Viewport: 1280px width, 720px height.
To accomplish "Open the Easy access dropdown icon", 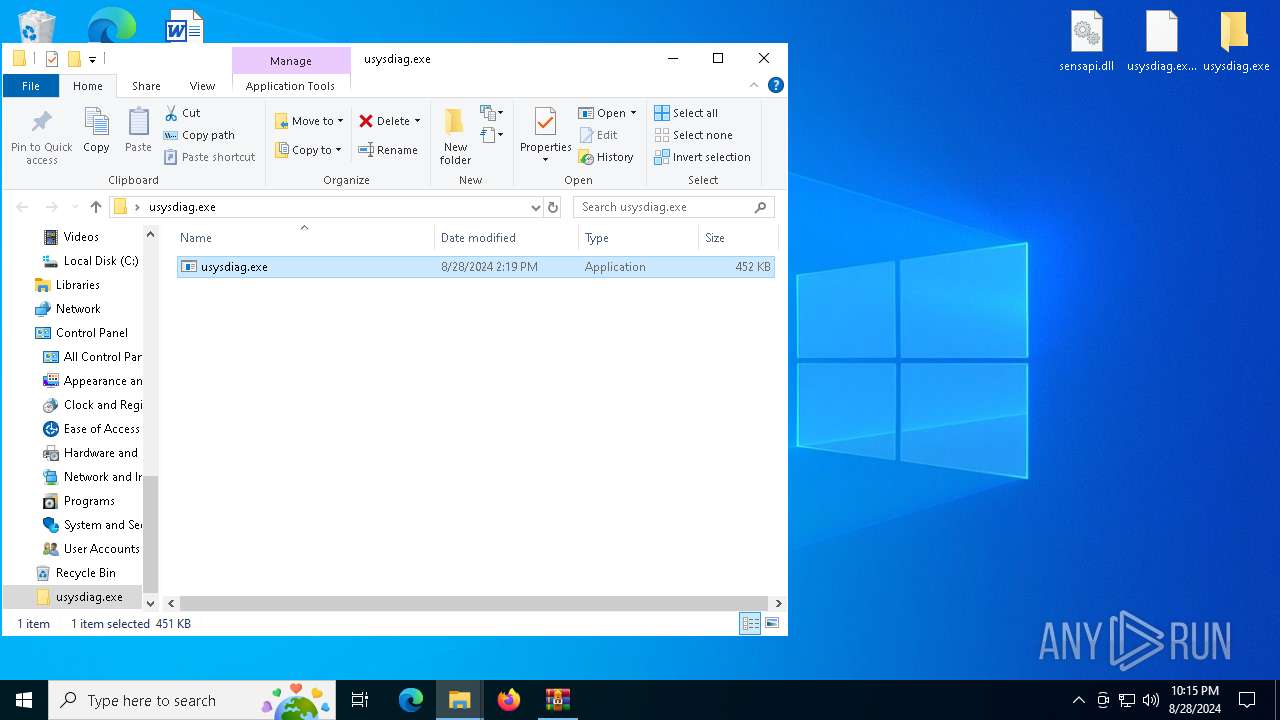I will pos(491,135).
